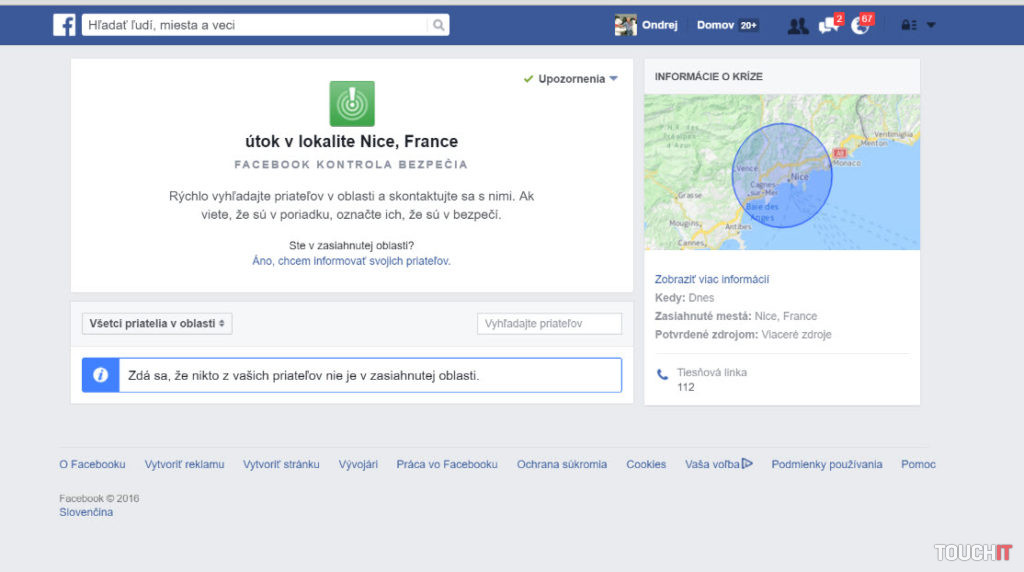Open Zobraziť viac informácií link
1024x572 pixels.
click(712, 280)
